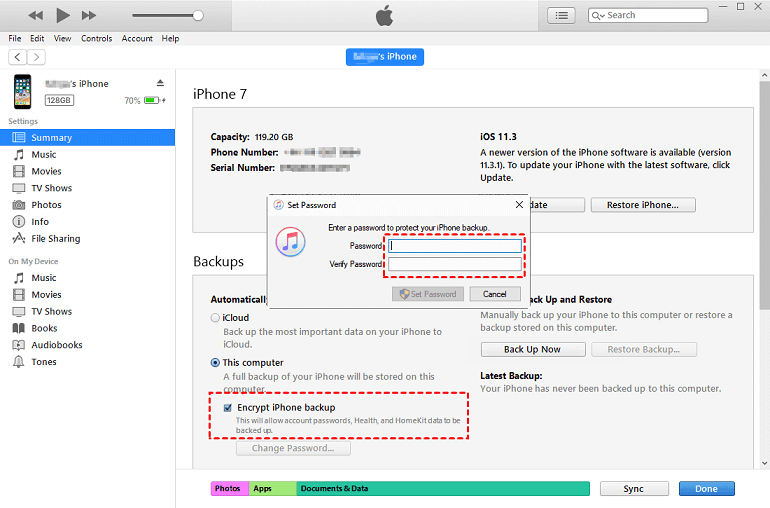Open the Controls menu
This screenshot has width=770, height=508.
[x=97, y=38]
